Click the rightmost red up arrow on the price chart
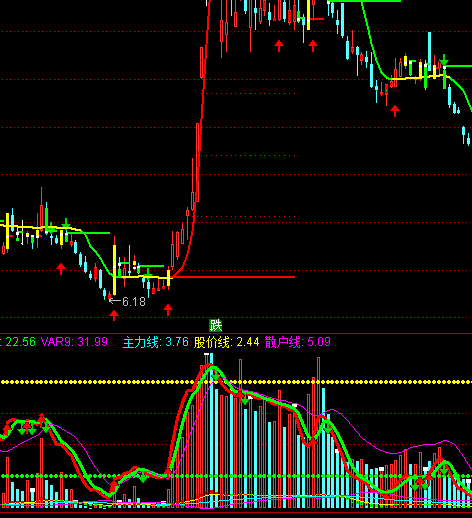The width and height of the screenshot is (472, 518). coord(395,111)
